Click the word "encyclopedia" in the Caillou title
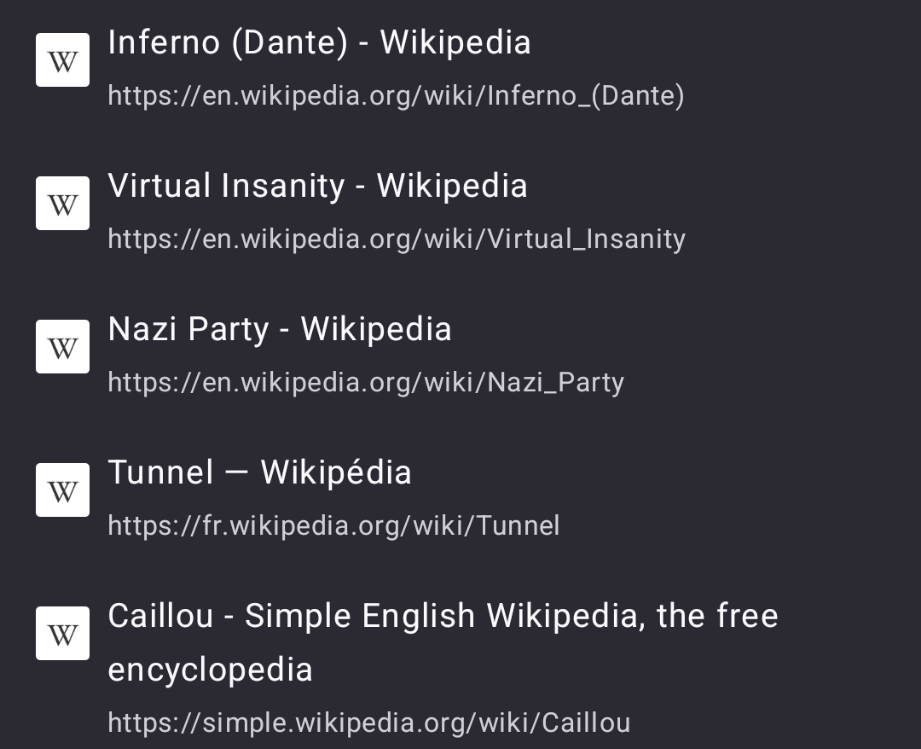The height and width of the screenshot is (749, 921). coord(210,669)
